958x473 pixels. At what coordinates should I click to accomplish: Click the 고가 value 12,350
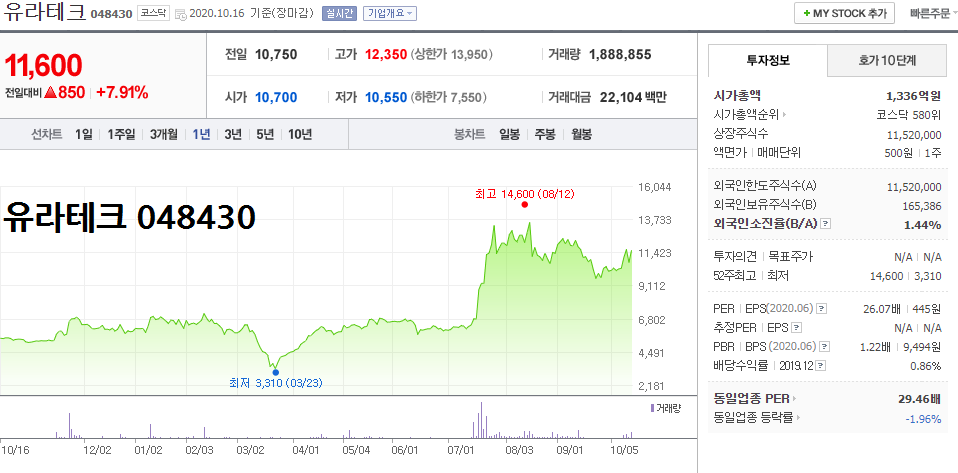(386, 55)
